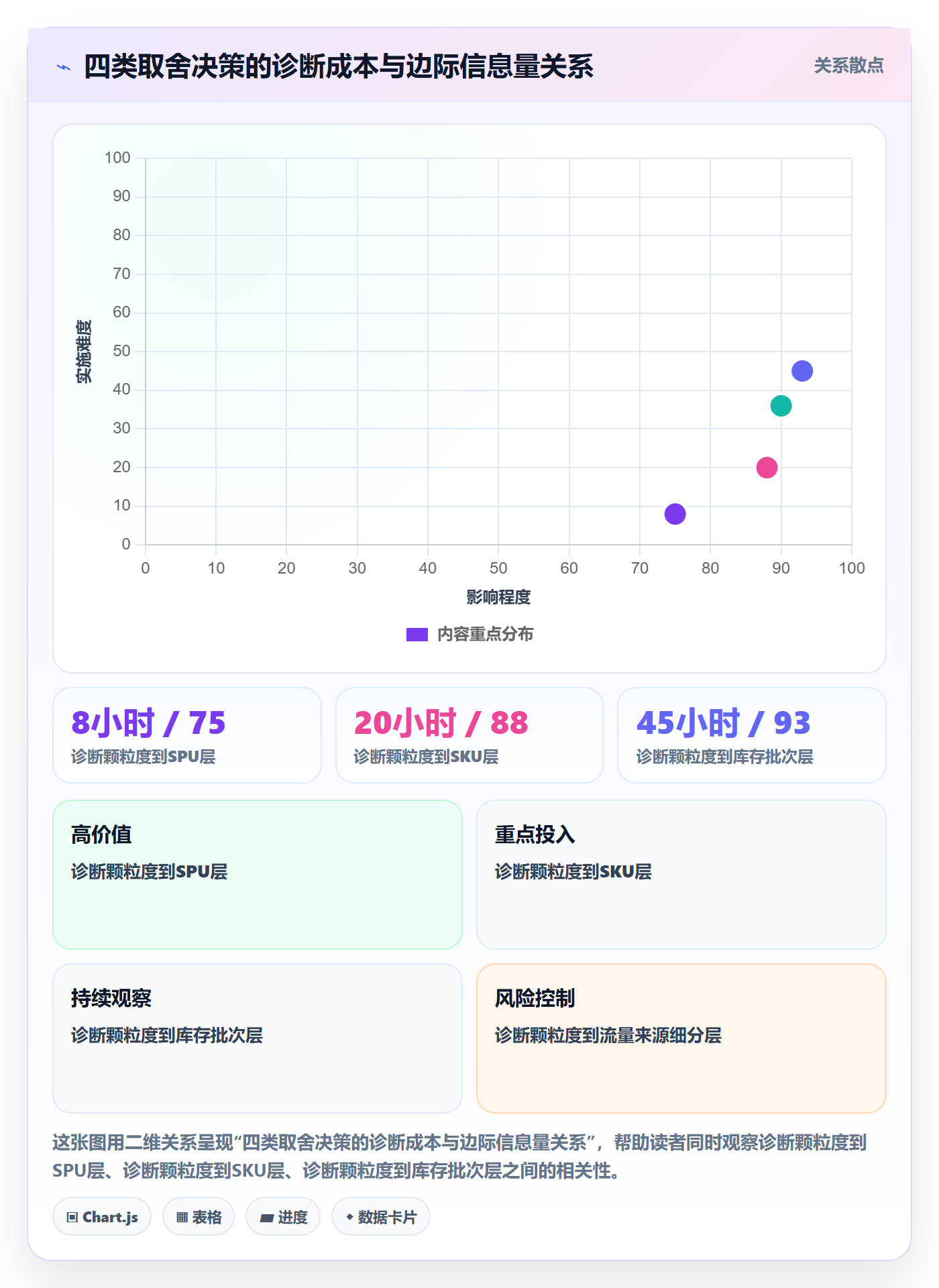Click the lightning icon beside the title
Viewport: 939px width, 1288px height.
64,67
